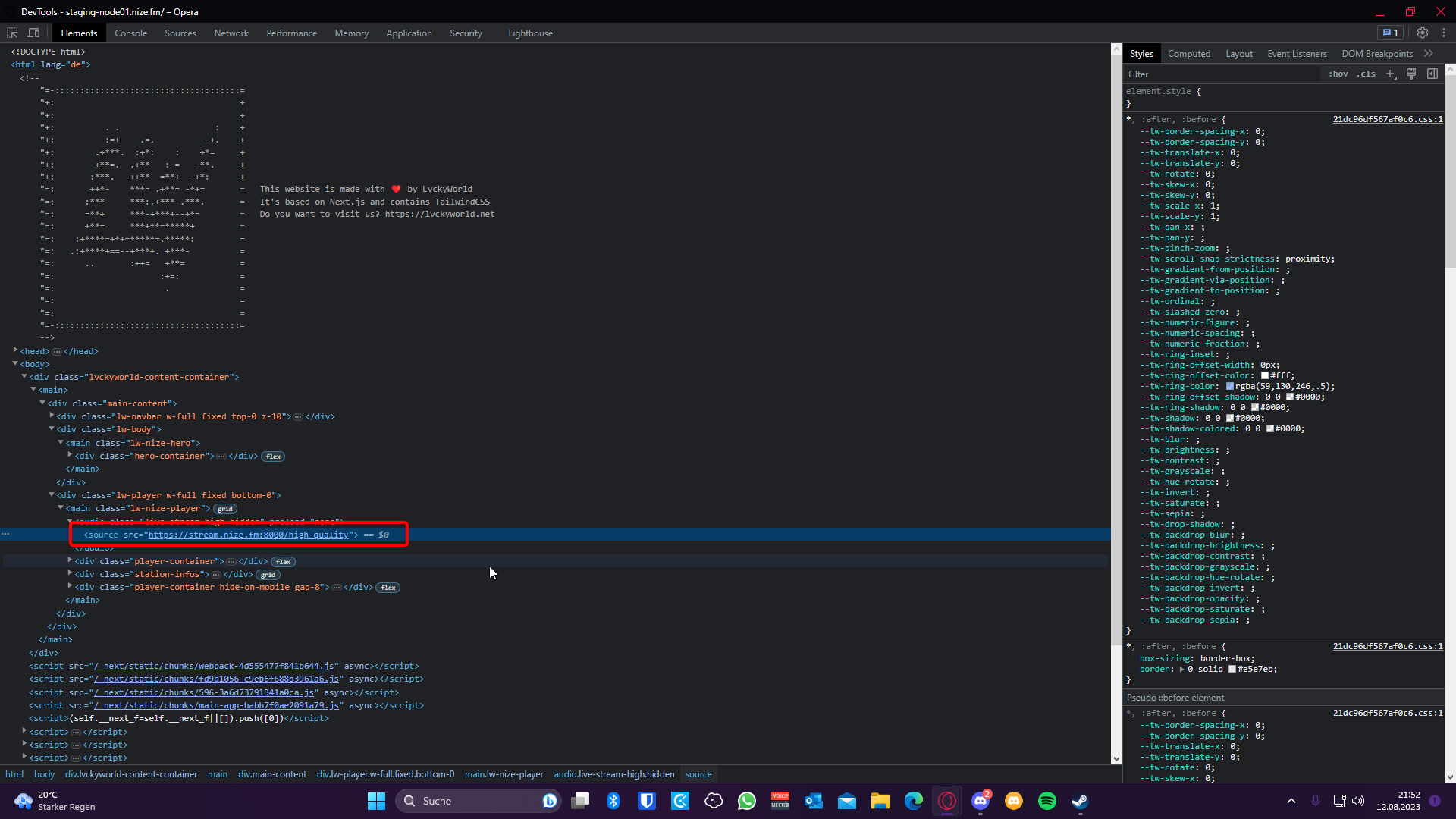Toggle the .cls element classes panel

click(1367, 74)
